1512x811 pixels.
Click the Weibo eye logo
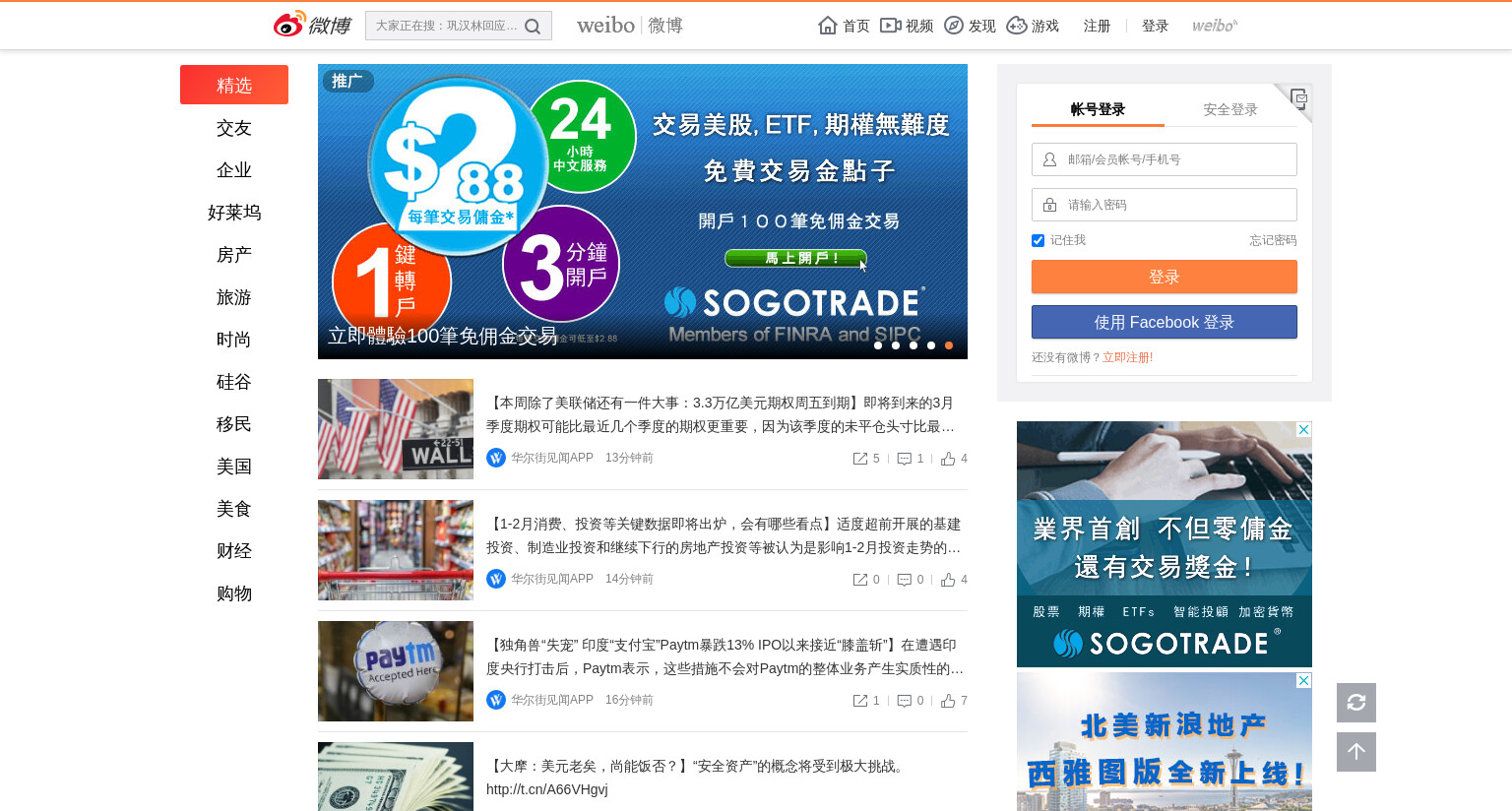tap(288, 25)
